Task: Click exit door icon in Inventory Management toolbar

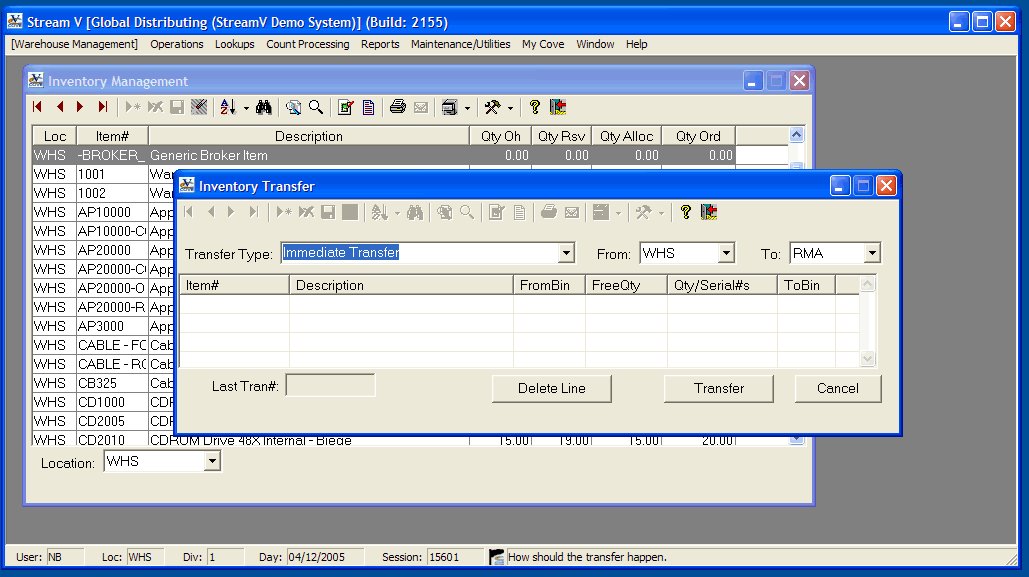Action: 558,107
